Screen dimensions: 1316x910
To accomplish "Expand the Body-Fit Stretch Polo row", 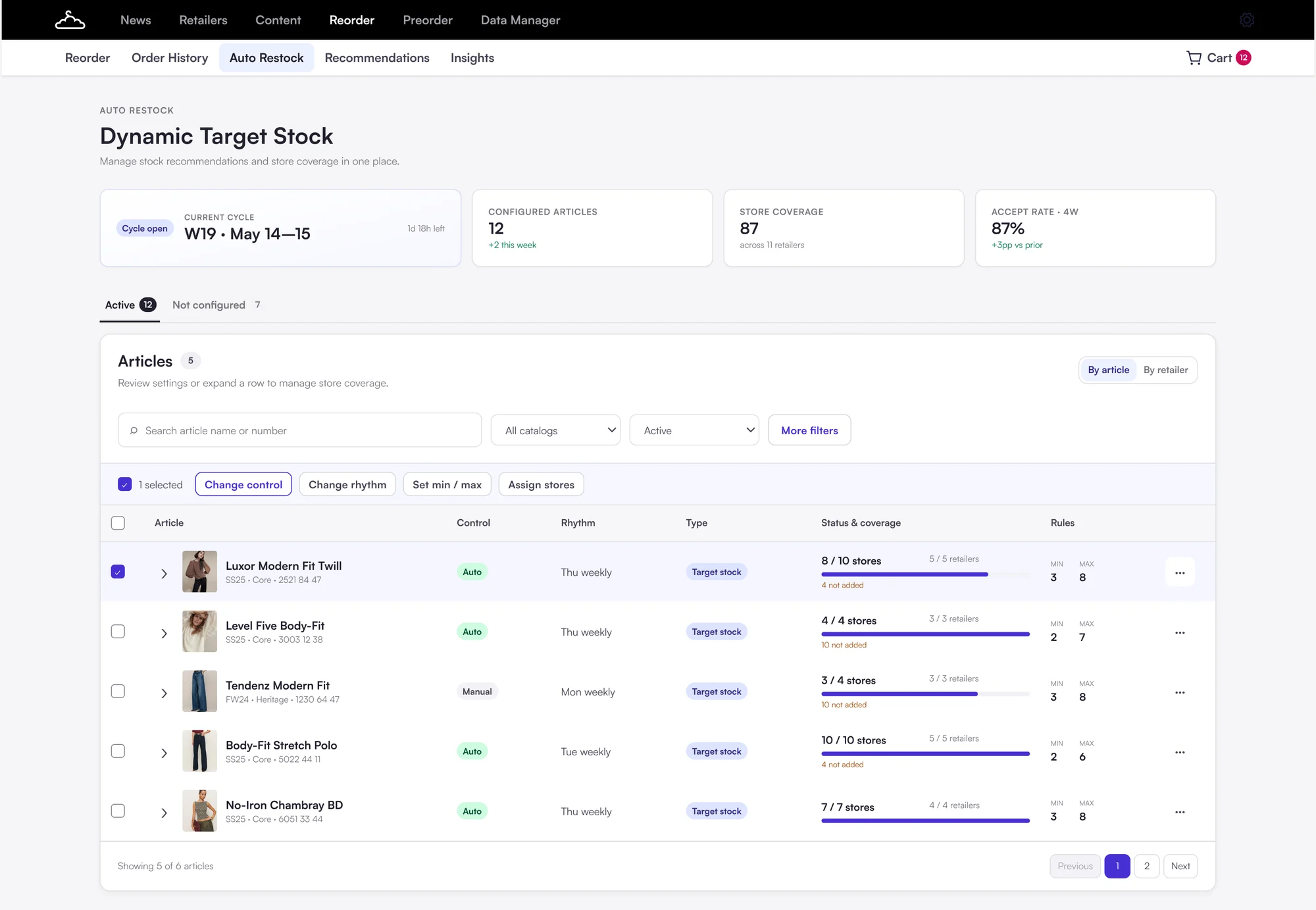I will pyautogui.click(x=164, y=753).
